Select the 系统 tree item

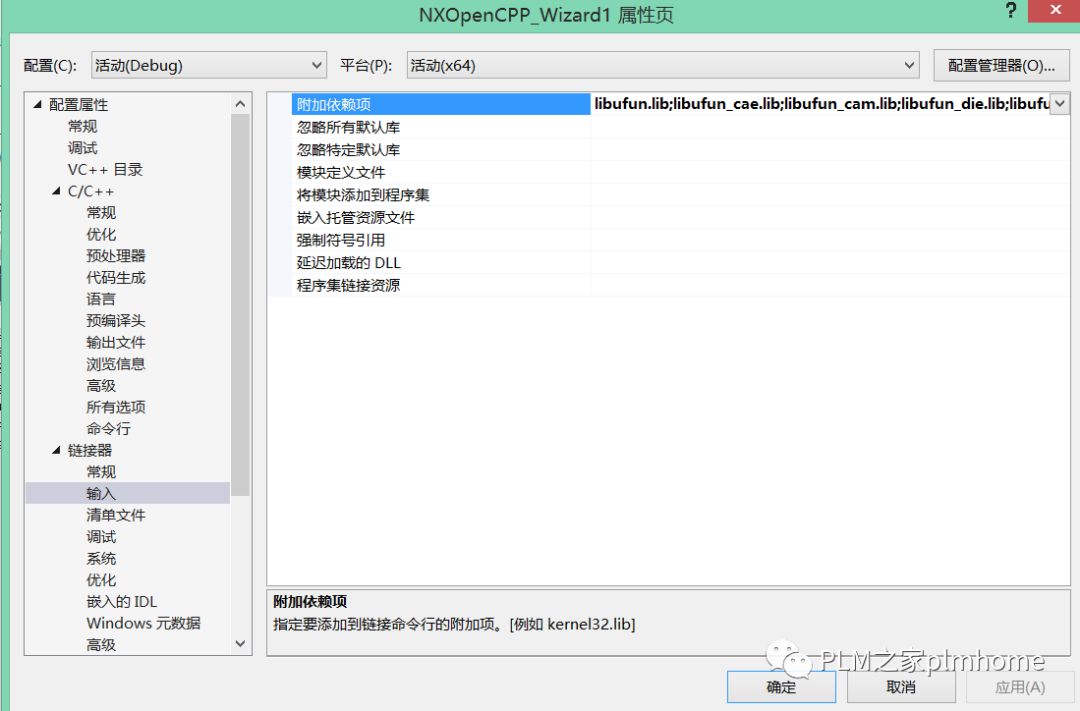101,558
